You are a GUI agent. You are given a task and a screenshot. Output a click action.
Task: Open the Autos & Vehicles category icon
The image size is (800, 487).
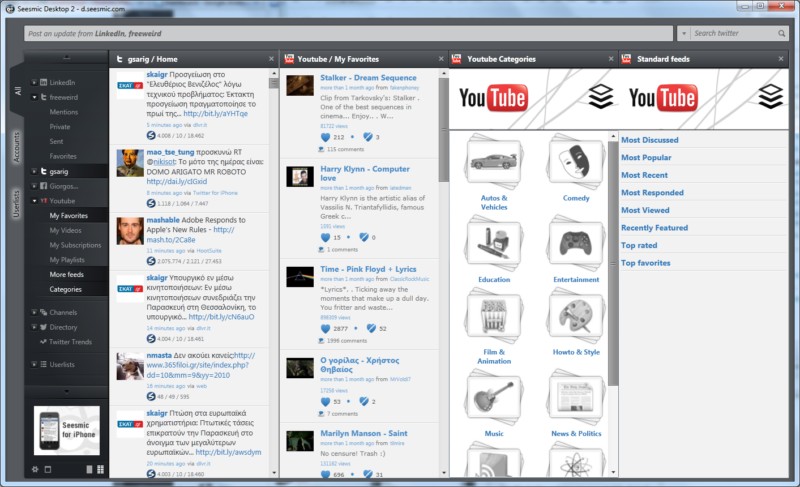click(493, 162)
